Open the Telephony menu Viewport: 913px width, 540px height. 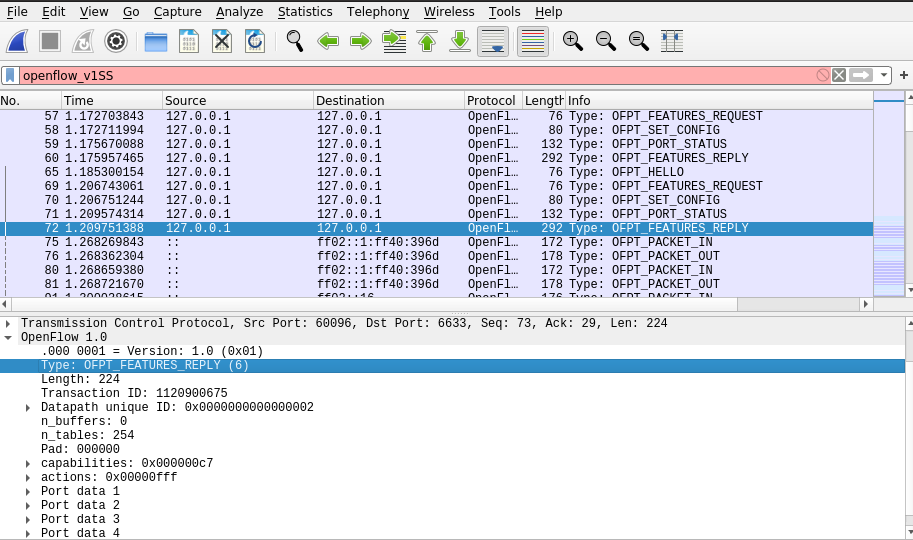(378, 12)
